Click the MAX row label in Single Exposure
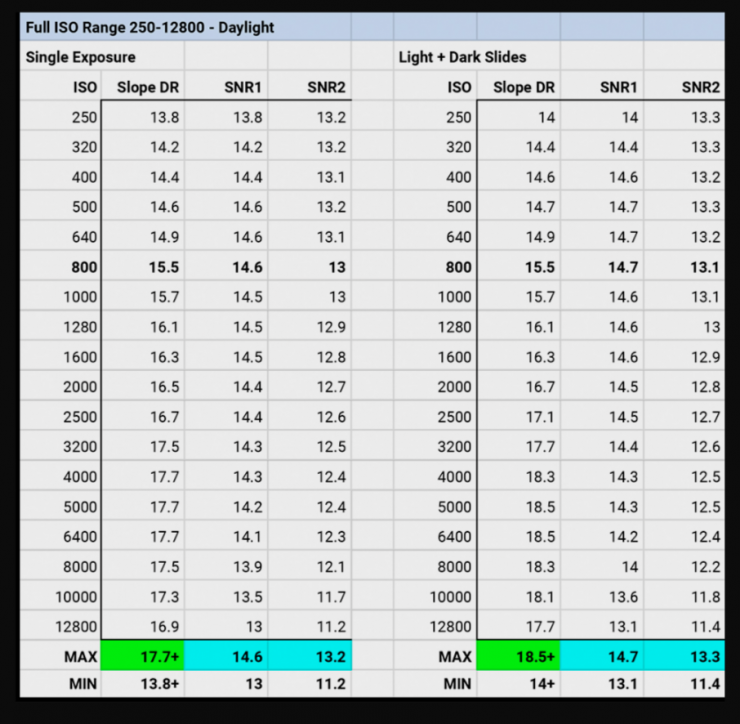The image size is (740, 724). 60,657
